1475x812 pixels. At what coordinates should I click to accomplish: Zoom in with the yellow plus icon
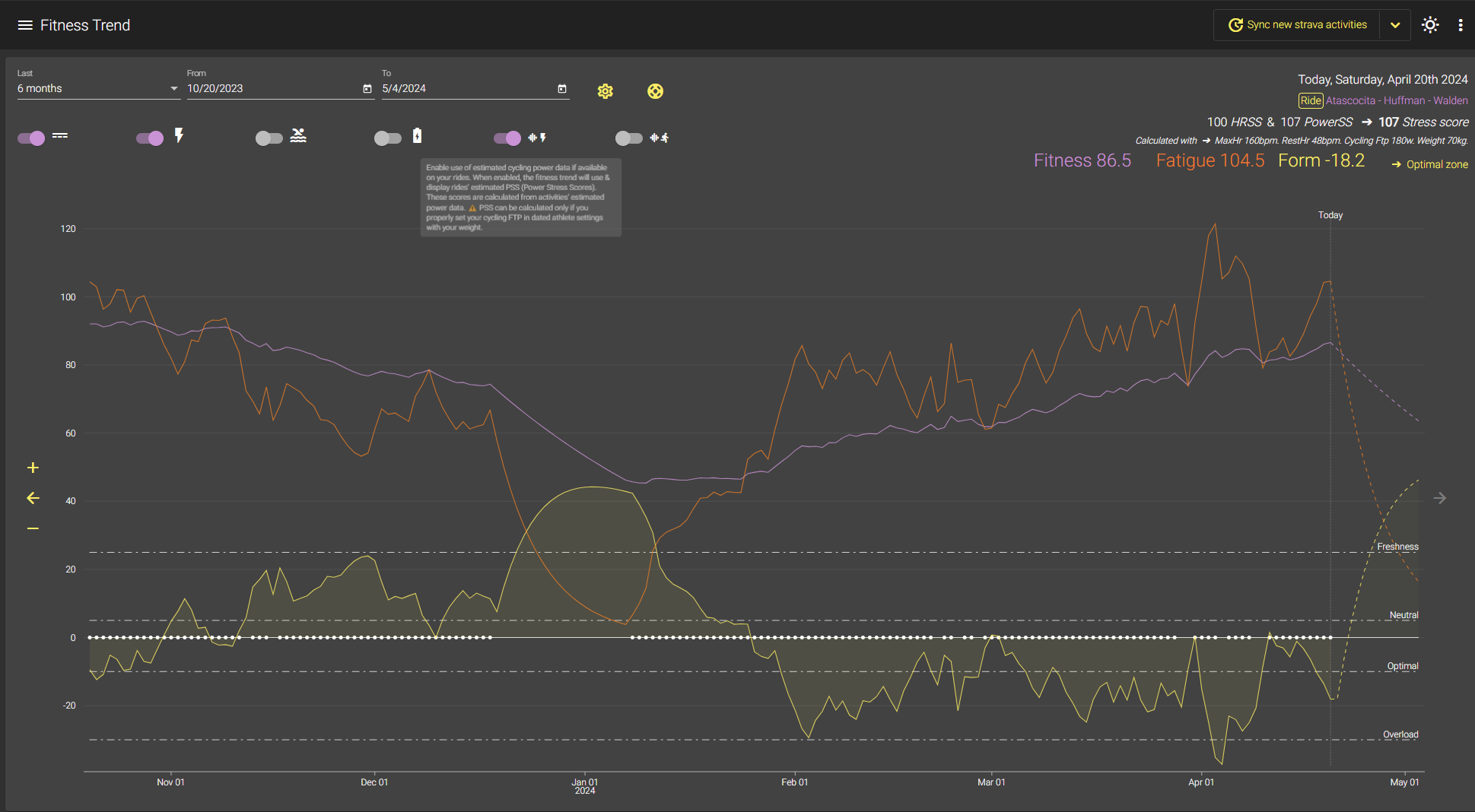tap(33, 468)
